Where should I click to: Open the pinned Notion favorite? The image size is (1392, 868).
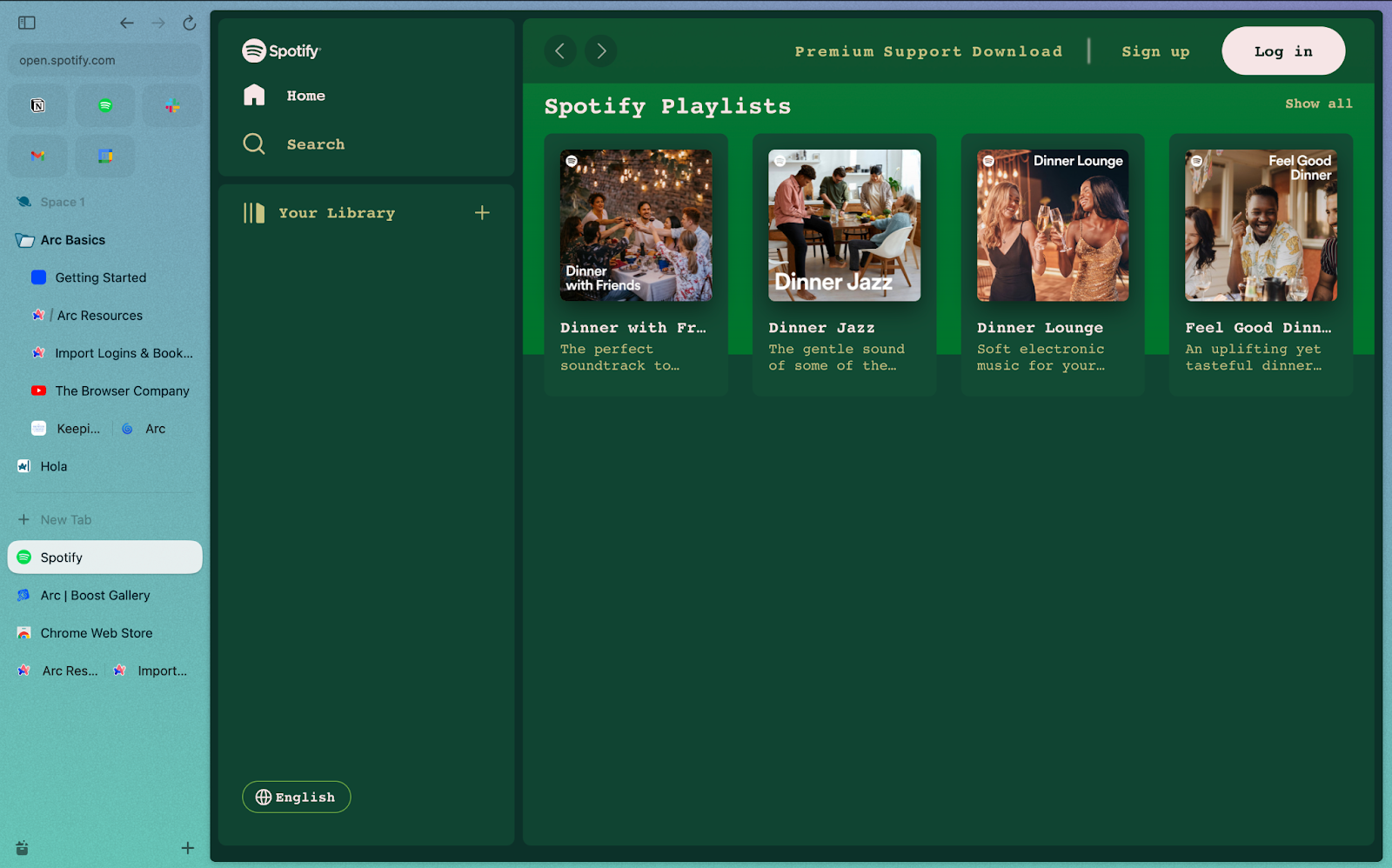38,106
